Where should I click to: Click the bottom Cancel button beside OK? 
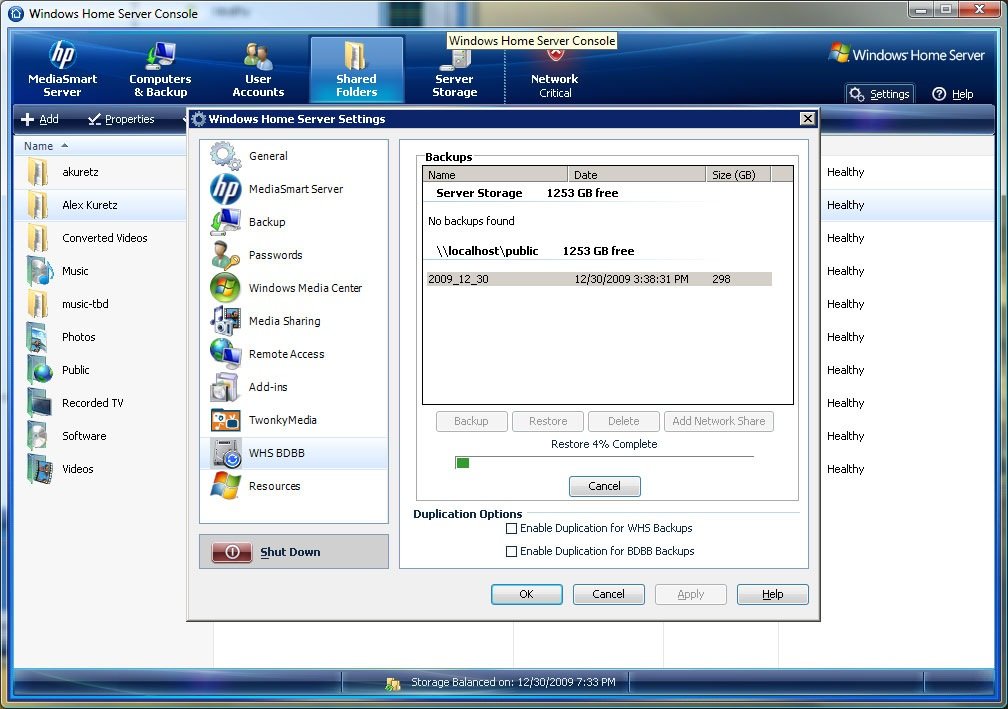coord(608,594)
